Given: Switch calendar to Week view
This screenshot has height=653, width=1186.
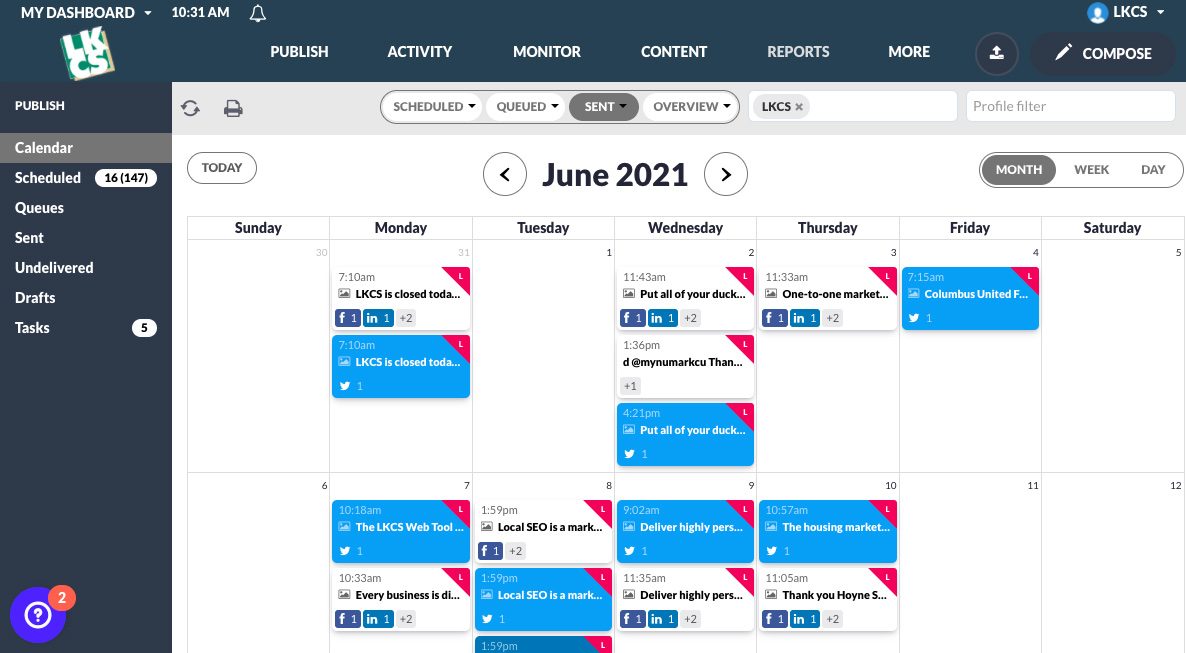Looking at the screenshot, I should tap(1091, 170).
